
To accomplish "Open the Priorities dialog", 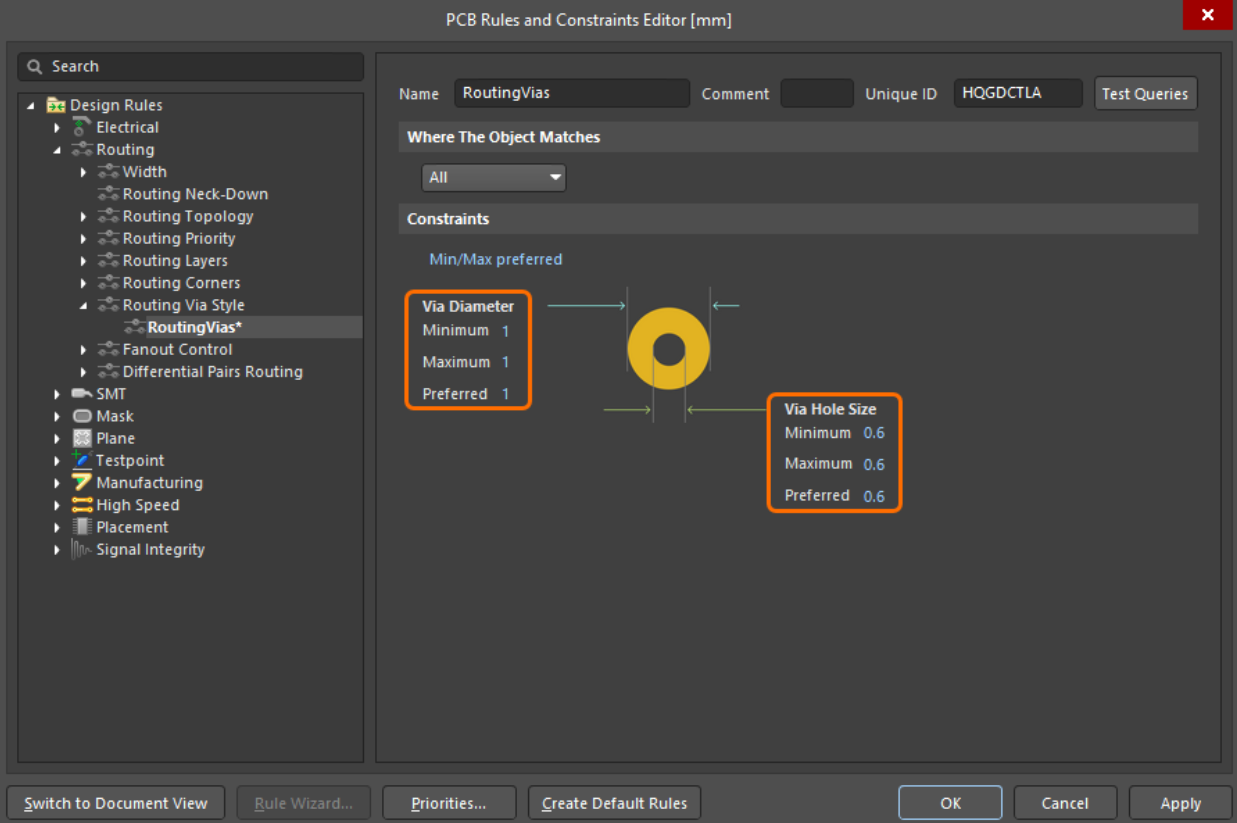I will pyautogui.click(x=449, y=802).
